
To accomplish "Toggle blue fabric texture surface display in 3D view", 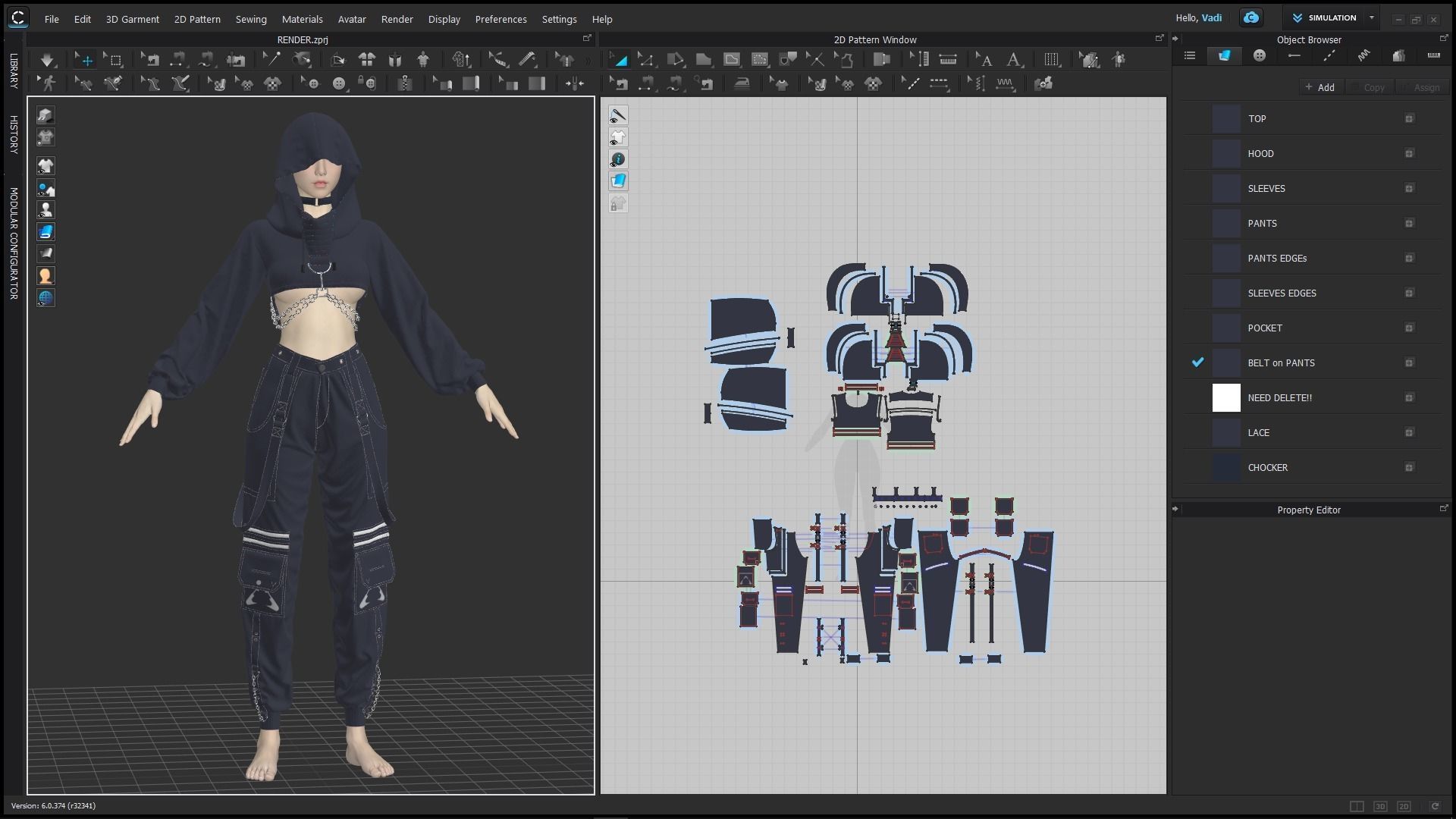I will 45,231.
